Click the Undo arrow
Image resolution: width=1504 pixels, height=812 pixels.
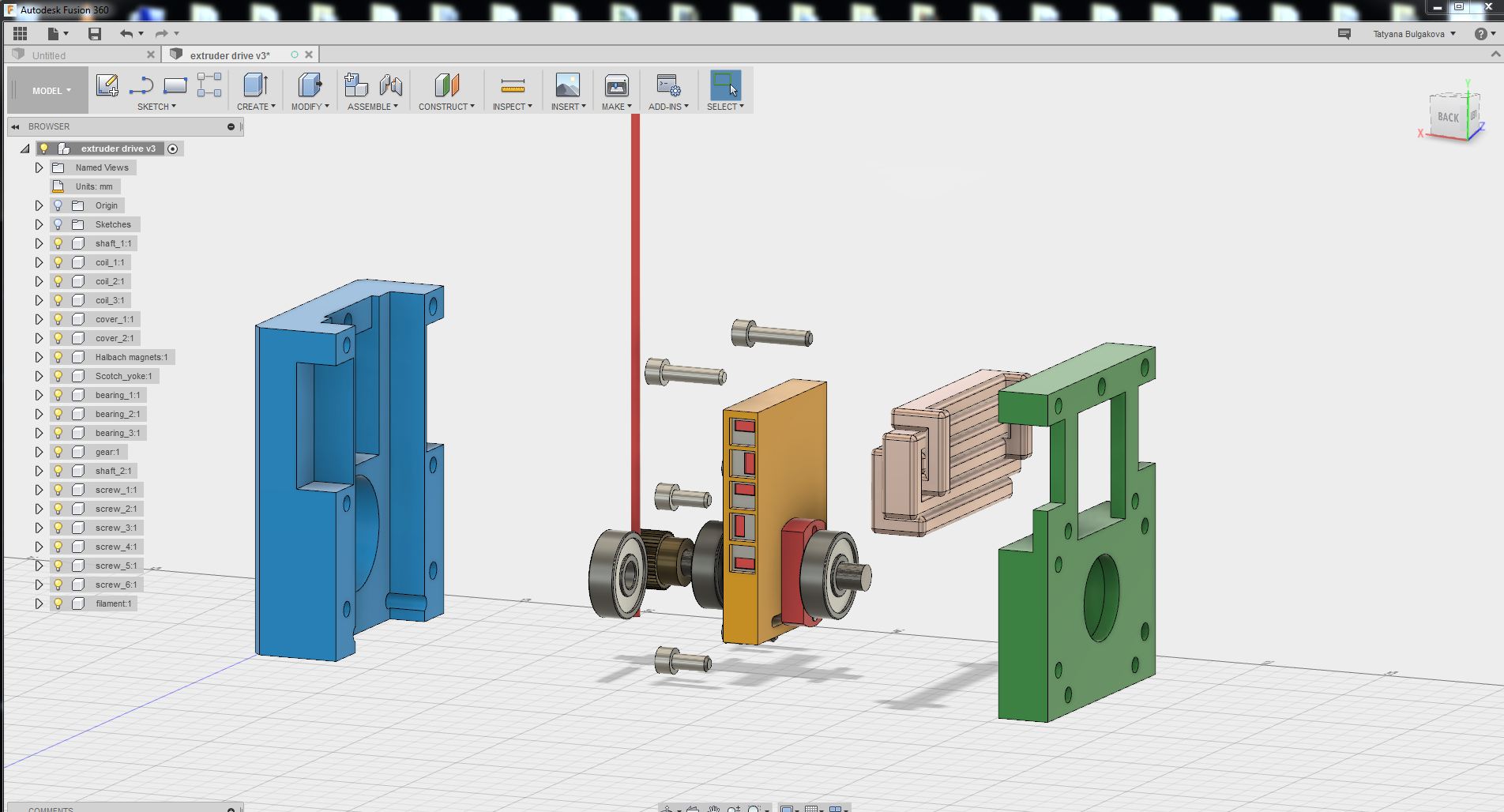pyautogui.click(x=126, y=33)
